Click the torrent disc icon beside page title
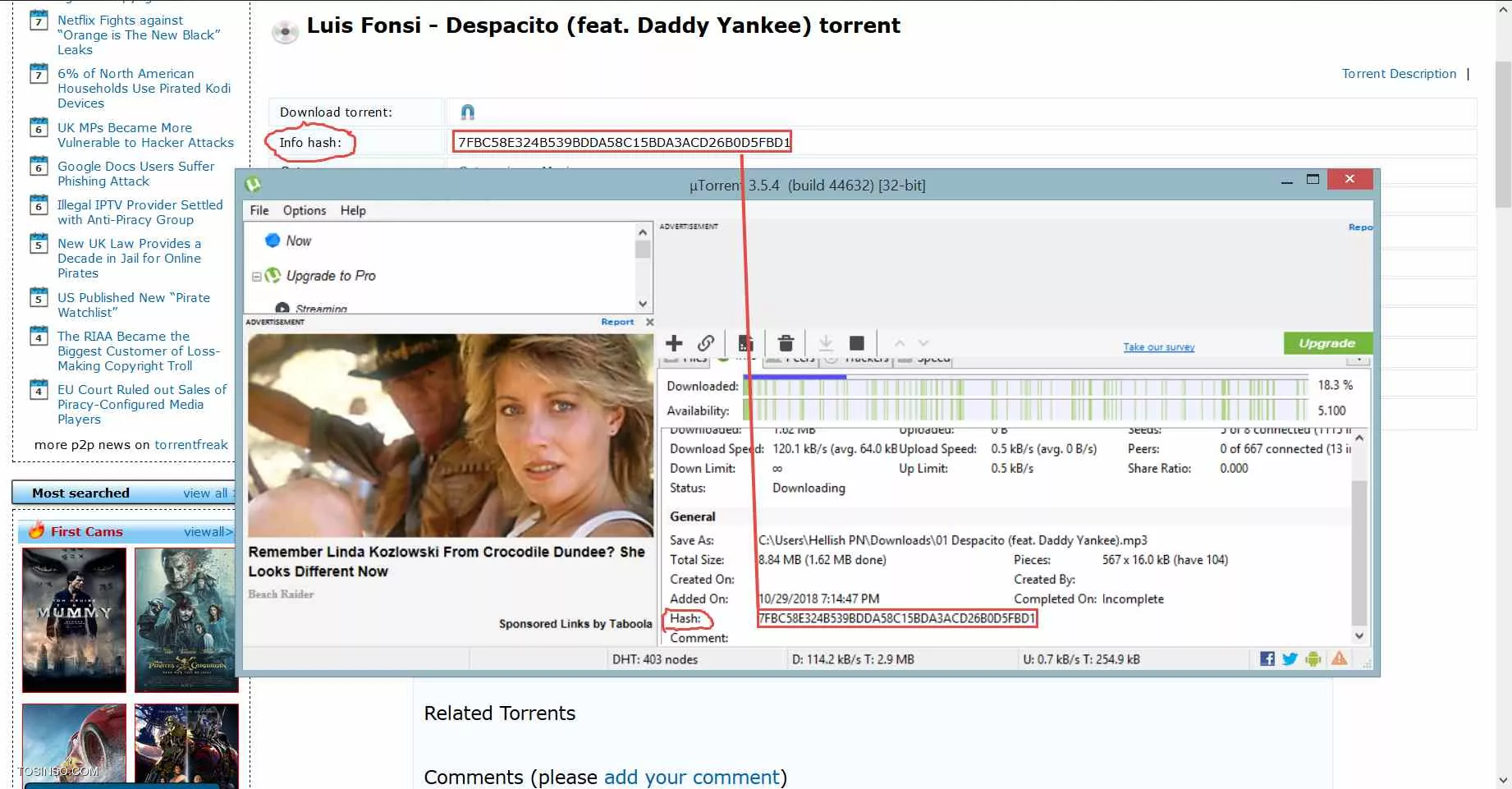This screenshot has width=1512, height=789. click(285, 31)
